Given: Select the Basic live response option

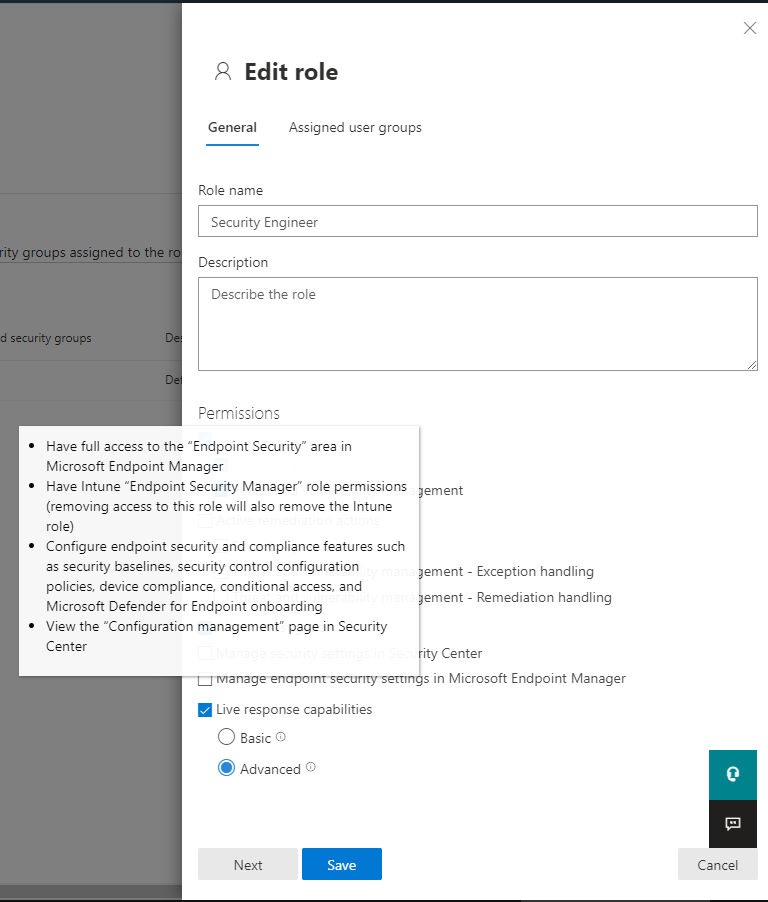Looking at the screenshot, I should (x=226, y=737).
